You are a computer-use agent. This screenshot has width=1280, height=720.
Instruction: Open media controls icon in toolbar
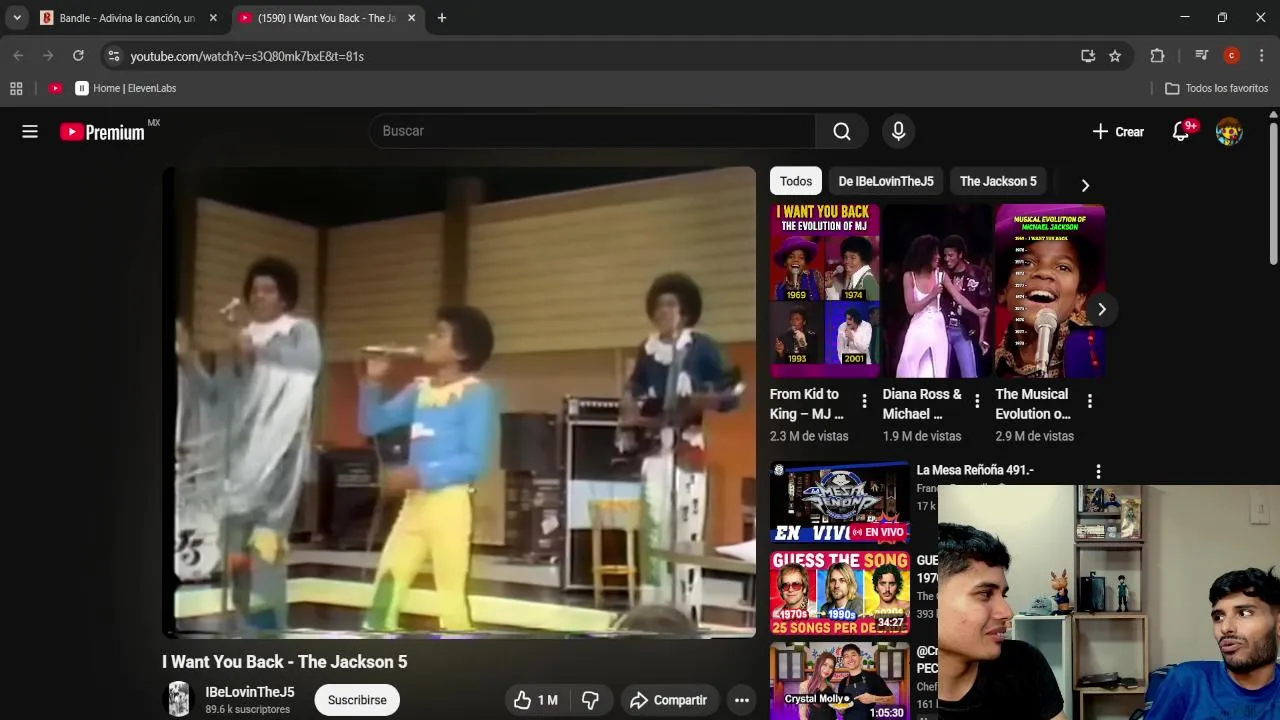1202,56
